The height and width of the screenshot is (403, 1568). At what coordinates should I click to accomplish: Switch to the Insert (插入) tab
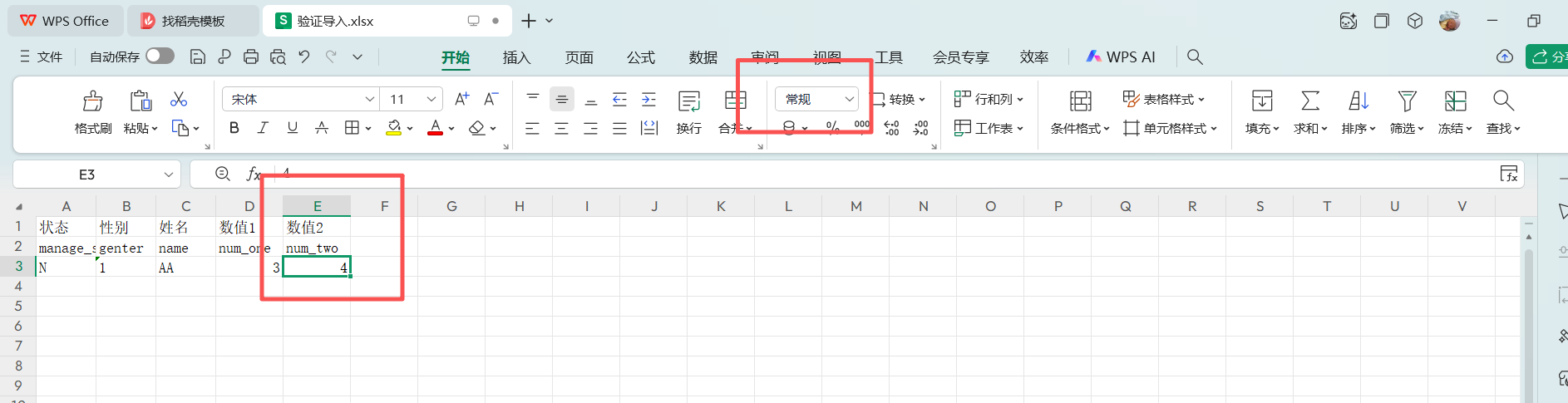tap(516, 57)
